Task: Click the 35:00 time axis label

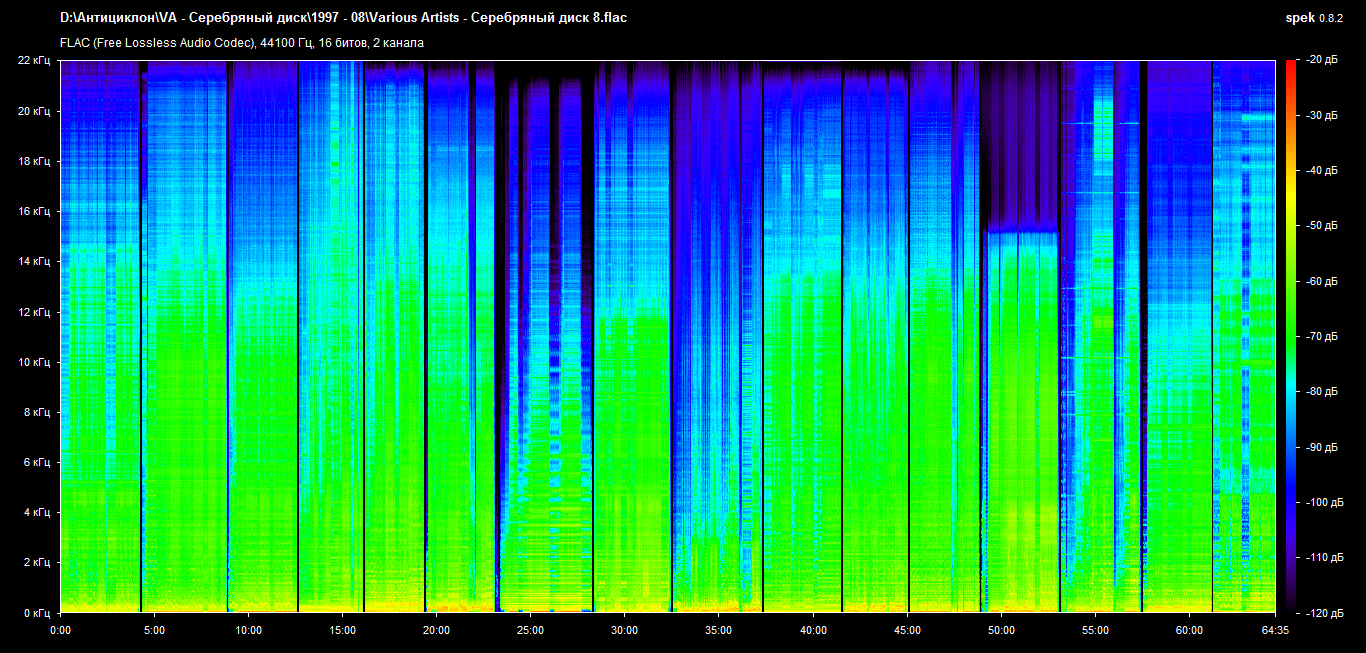Action: [x=719, y=630]
